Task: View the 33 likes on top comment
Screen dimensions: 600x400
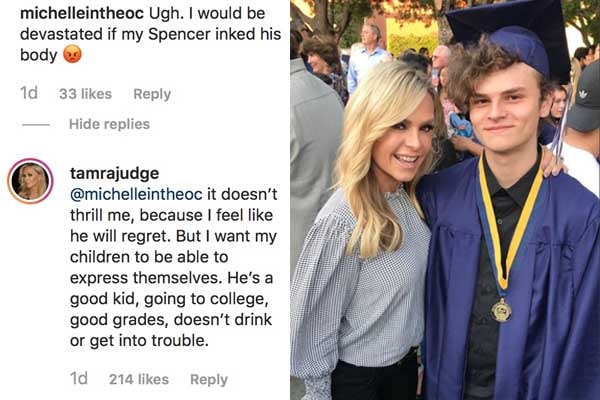Action: click(x=85, y=94)
